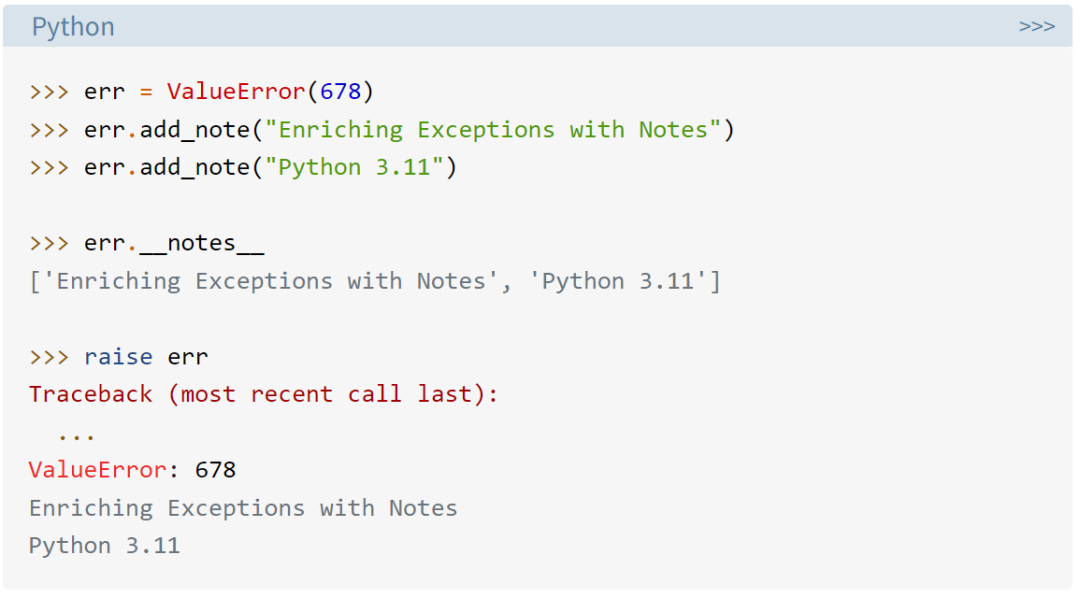Click the Traceback (most recent call last) line
The image size is (1080, 598).
click(263, 394)
